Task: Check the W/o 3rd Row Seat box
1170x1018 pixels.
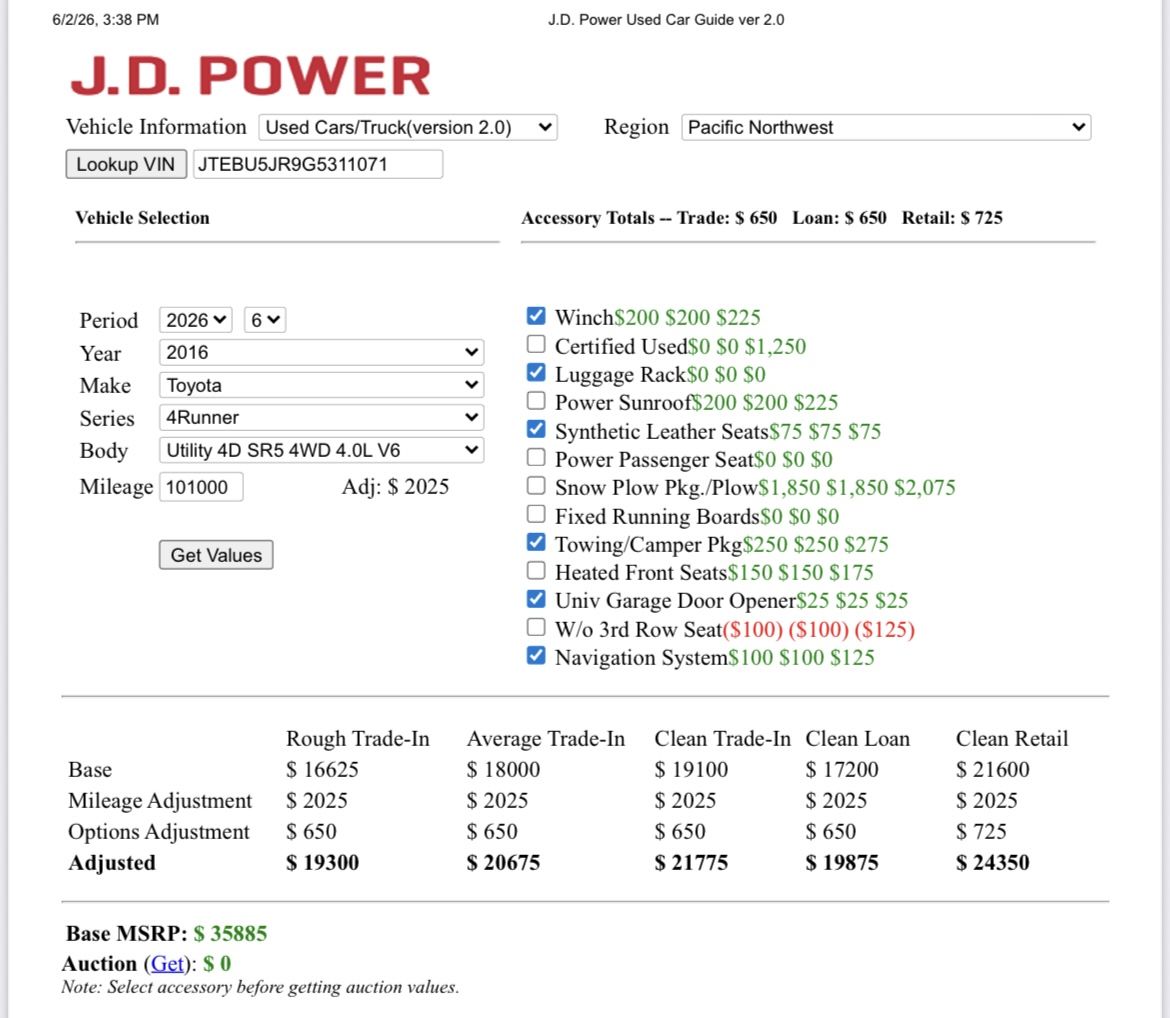Action: [536, 627]
